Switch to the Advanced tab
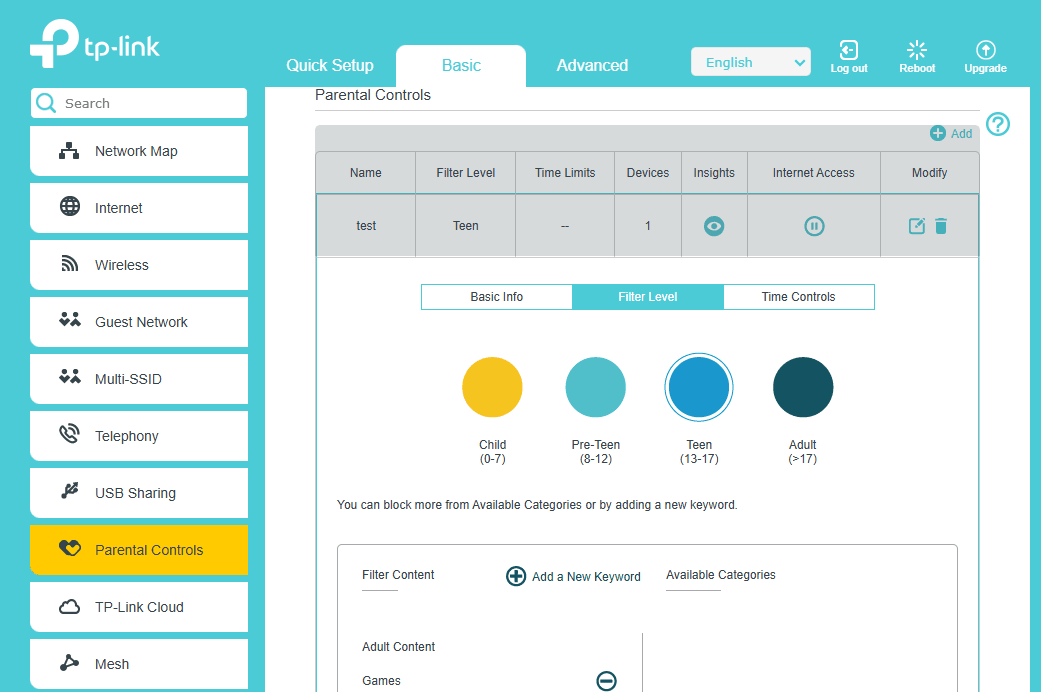The image size is (1041, 692). click(592, 65)
